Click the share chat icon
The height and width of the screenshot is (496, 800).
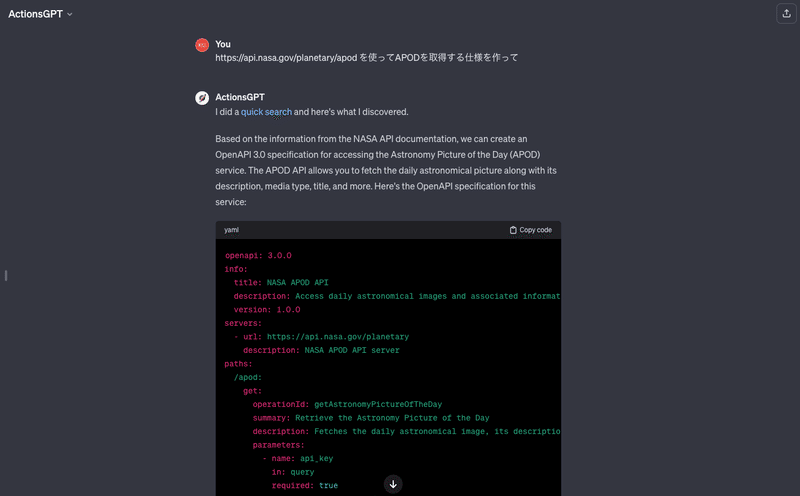(786, 14)
